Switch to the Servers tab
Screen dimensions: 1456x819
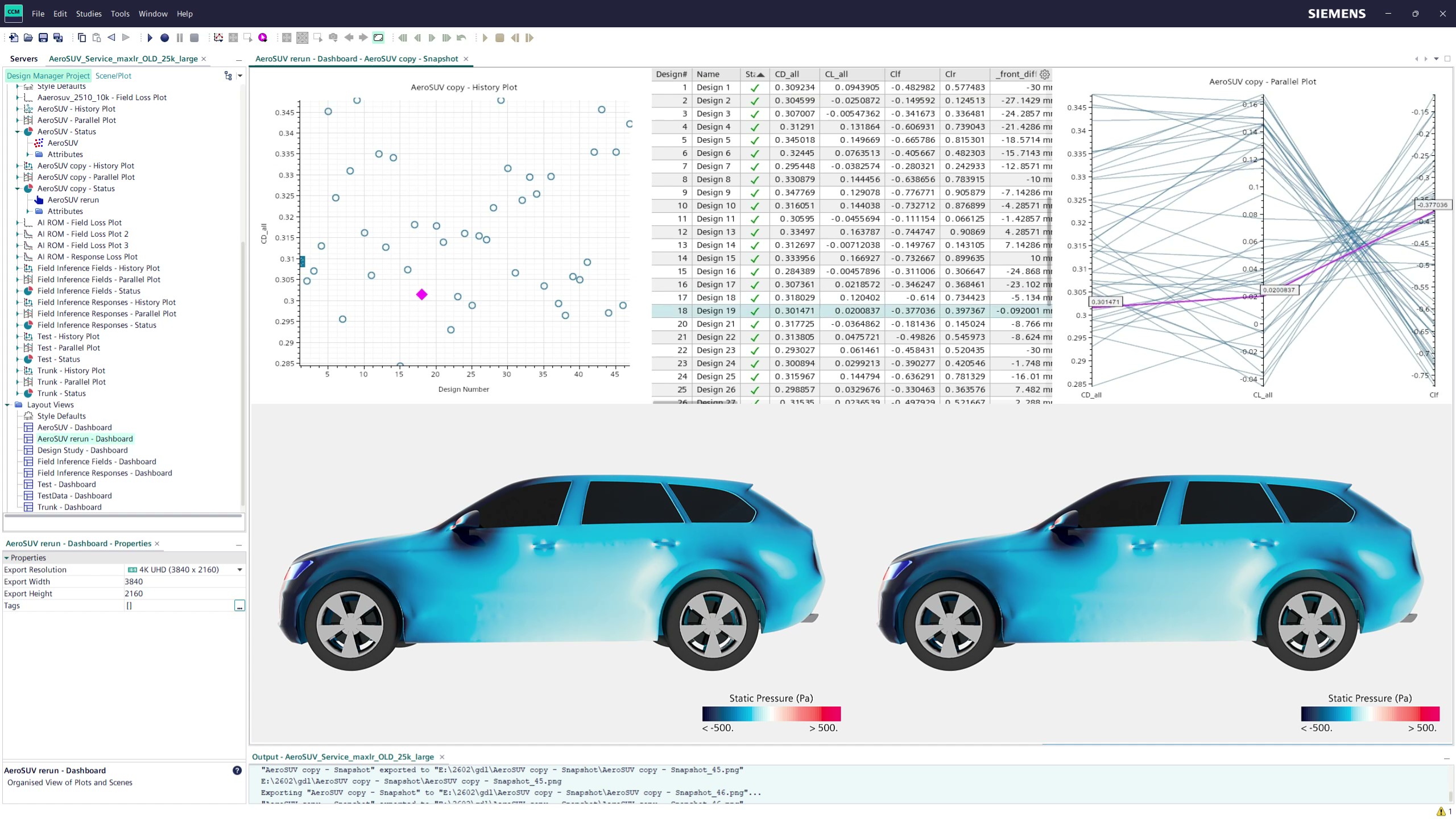(x=24, y=59)
